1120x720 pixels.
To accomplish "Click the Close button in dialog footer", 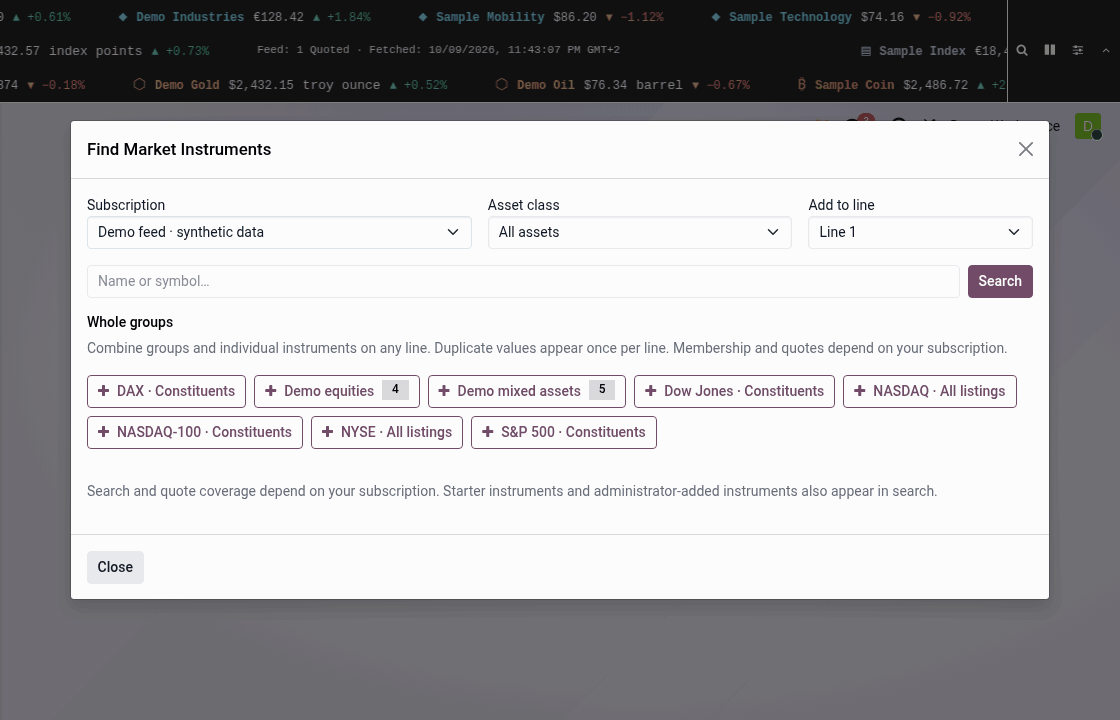I will (116, 567).
